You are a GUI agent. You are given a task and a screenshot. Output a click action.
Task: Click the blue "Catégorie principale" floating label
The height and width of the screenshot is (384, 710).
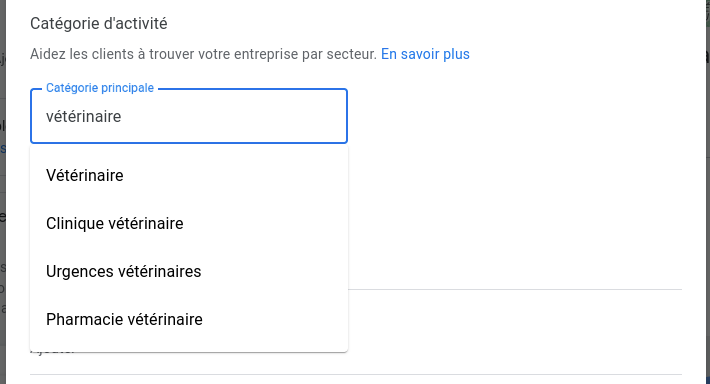[100, 88]
